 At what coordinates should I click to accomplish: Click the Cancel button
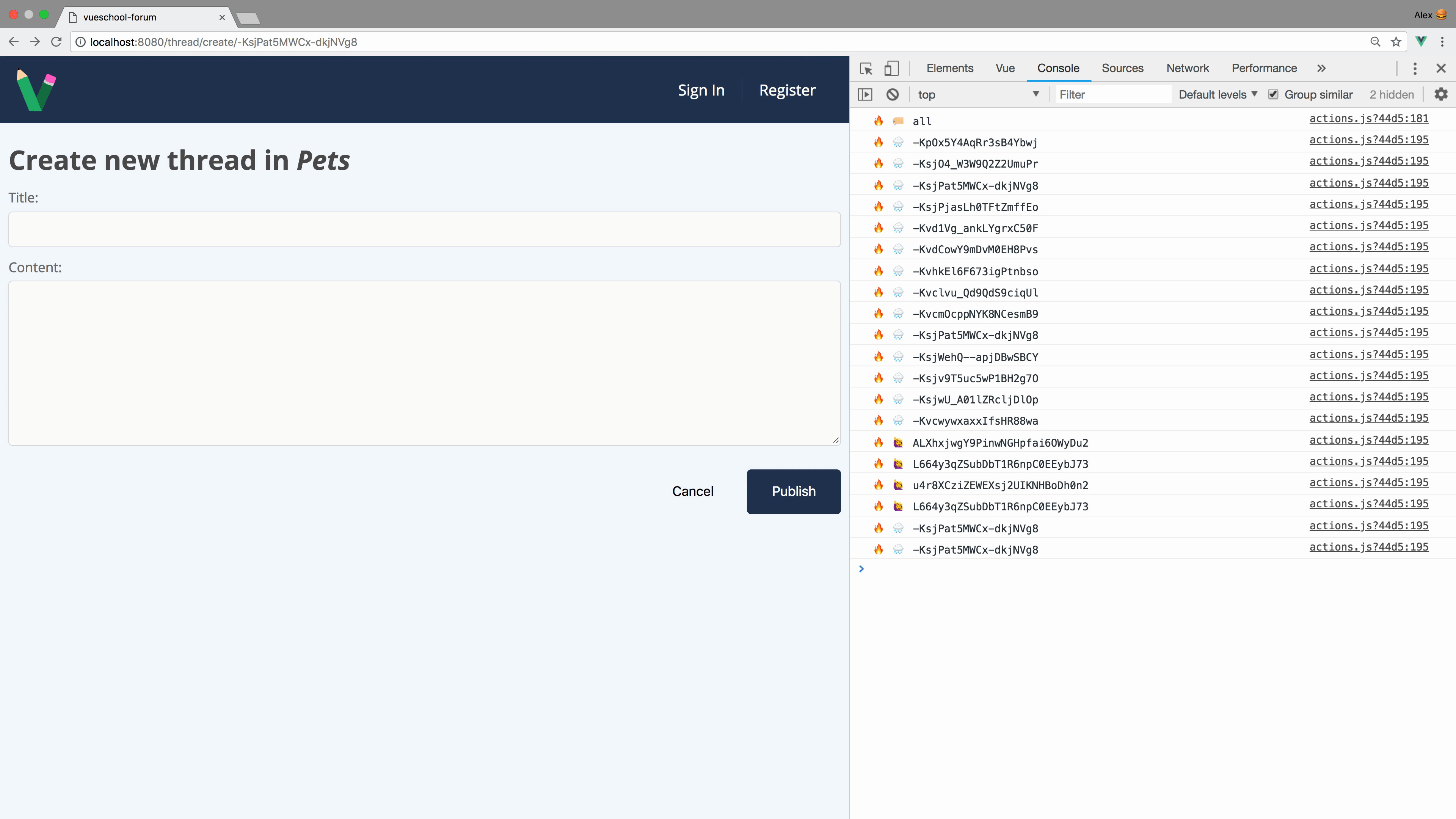pos(692,491)
